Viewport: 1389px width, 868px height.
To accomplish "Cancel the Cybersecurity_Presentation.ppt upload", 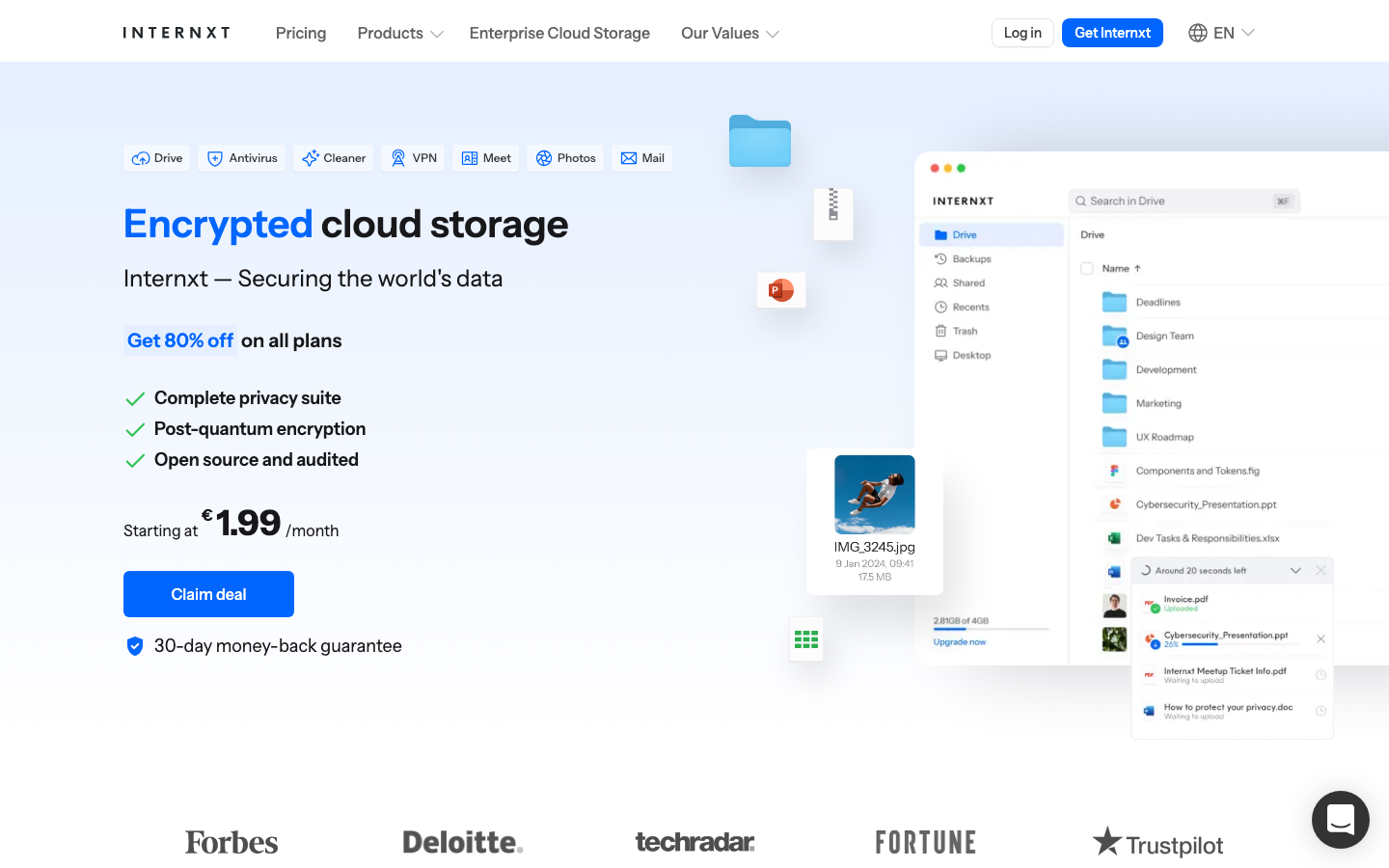I will click(1321, 638).
